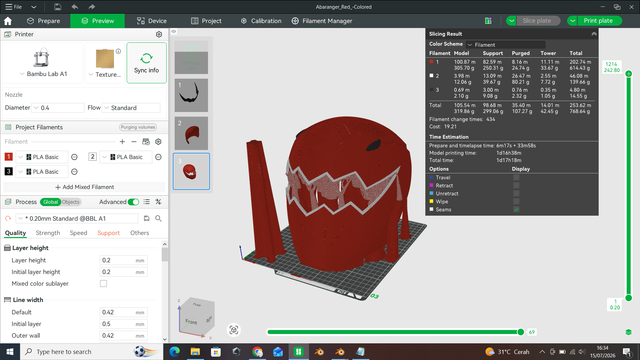Viewport: 640px width, 360px height.
Task: Save the project with disk icon
Action: tap(58, 7)
